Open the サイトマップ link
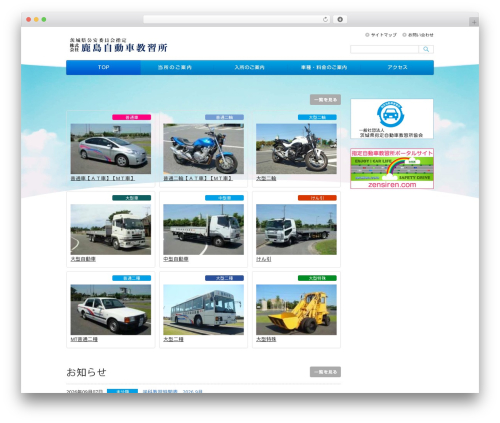 point(381,35)
